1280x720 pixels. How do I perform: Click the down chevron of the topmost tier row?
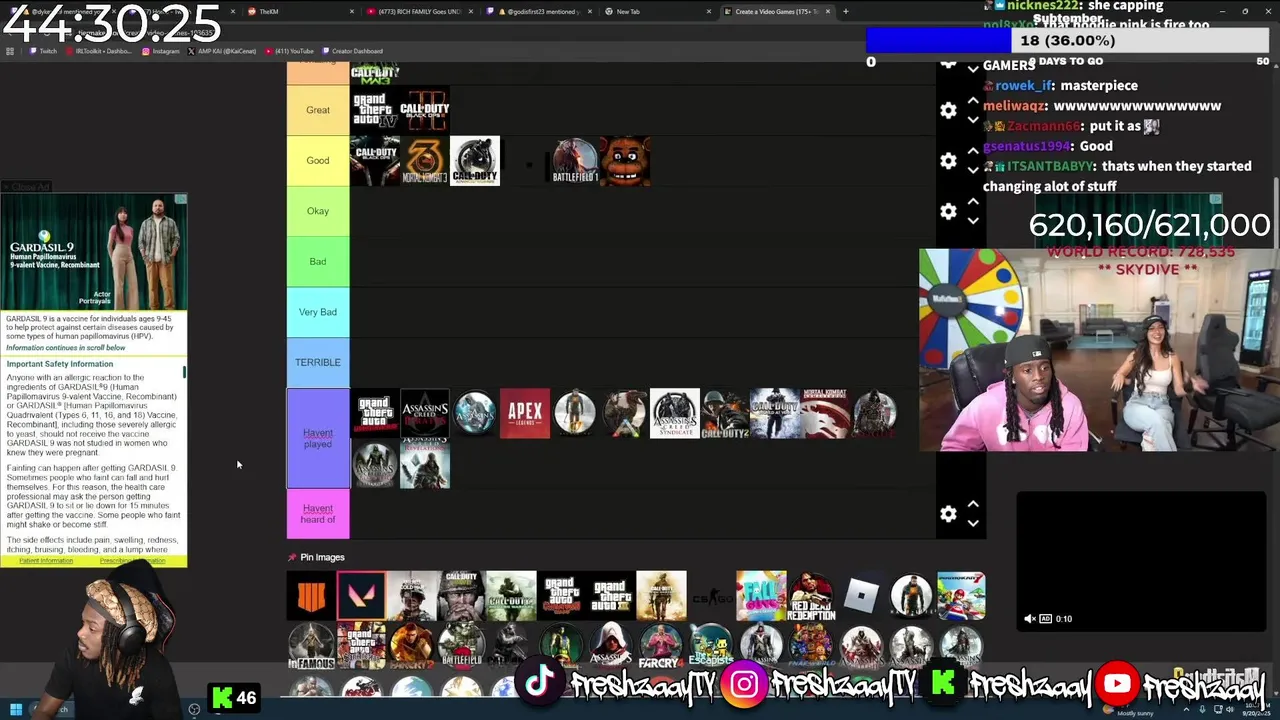(x=973, y=69)
